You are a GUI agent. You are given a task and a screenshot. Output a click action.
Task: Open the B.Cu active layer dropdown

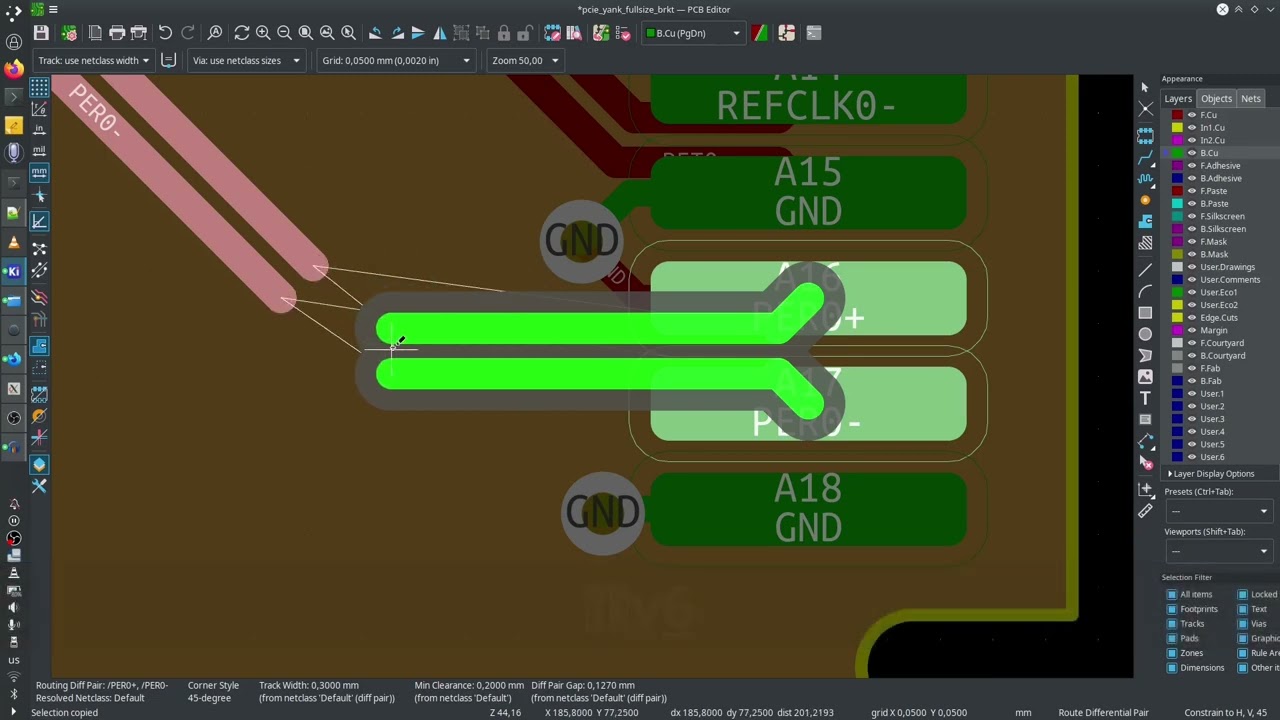[x=693, y=33]
